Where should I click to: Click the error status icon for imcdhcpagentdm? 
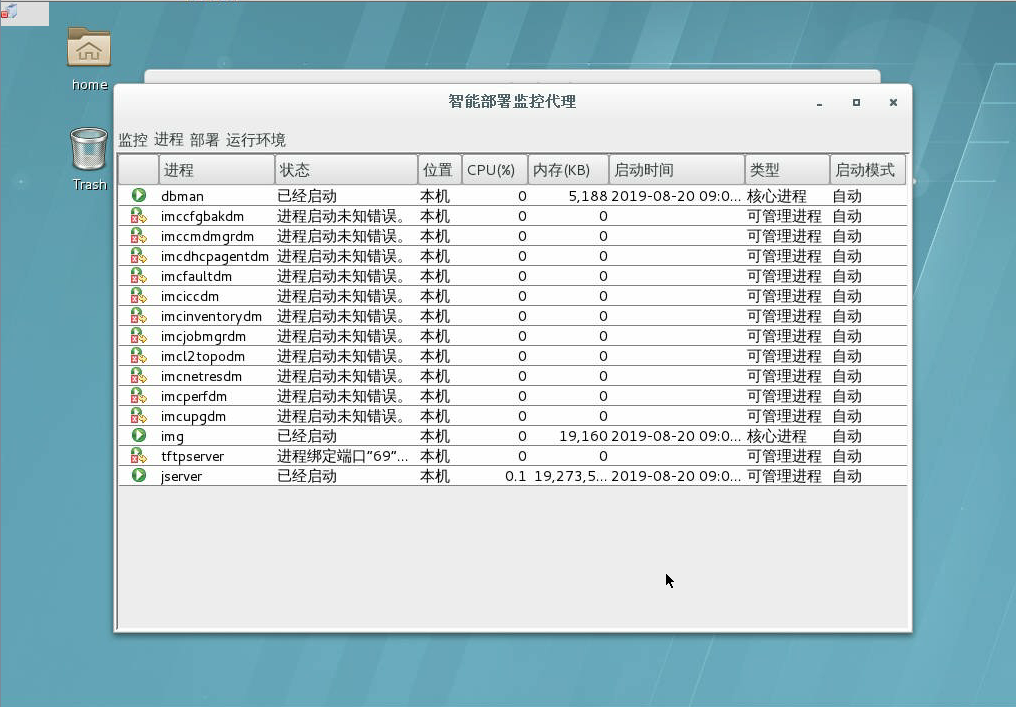point(139,255)
